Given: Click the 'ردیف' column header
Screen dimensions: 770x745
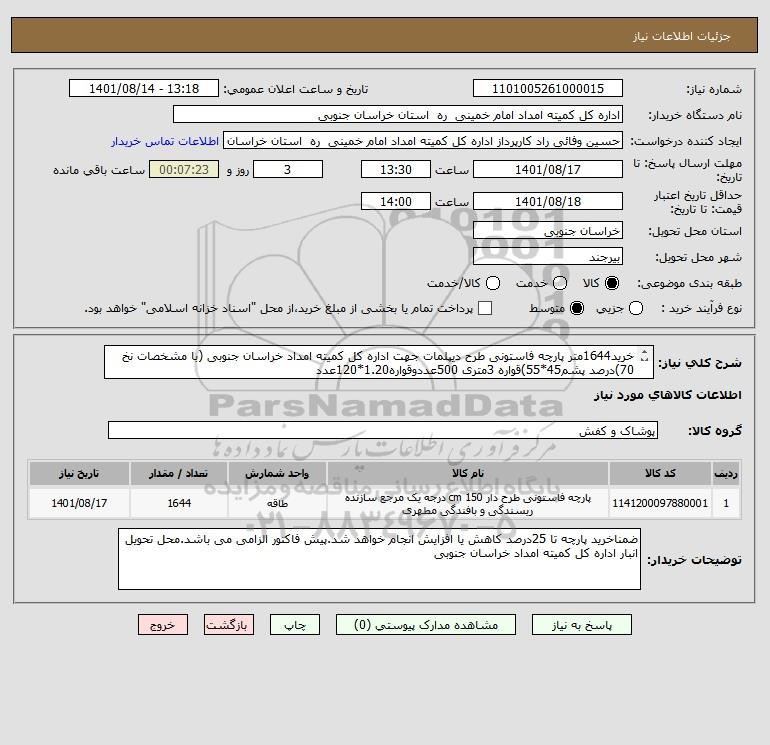Looking at the screenshot, I should (726, 473).
